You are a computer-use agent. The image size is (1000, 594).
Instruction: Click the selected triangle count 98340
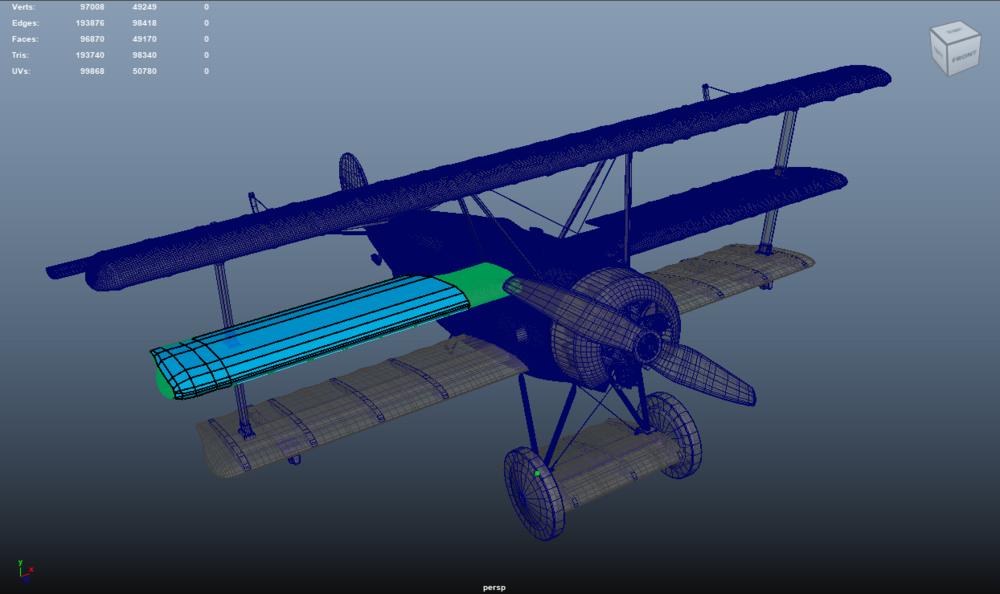pyautogui.click(x=144, y=55)
